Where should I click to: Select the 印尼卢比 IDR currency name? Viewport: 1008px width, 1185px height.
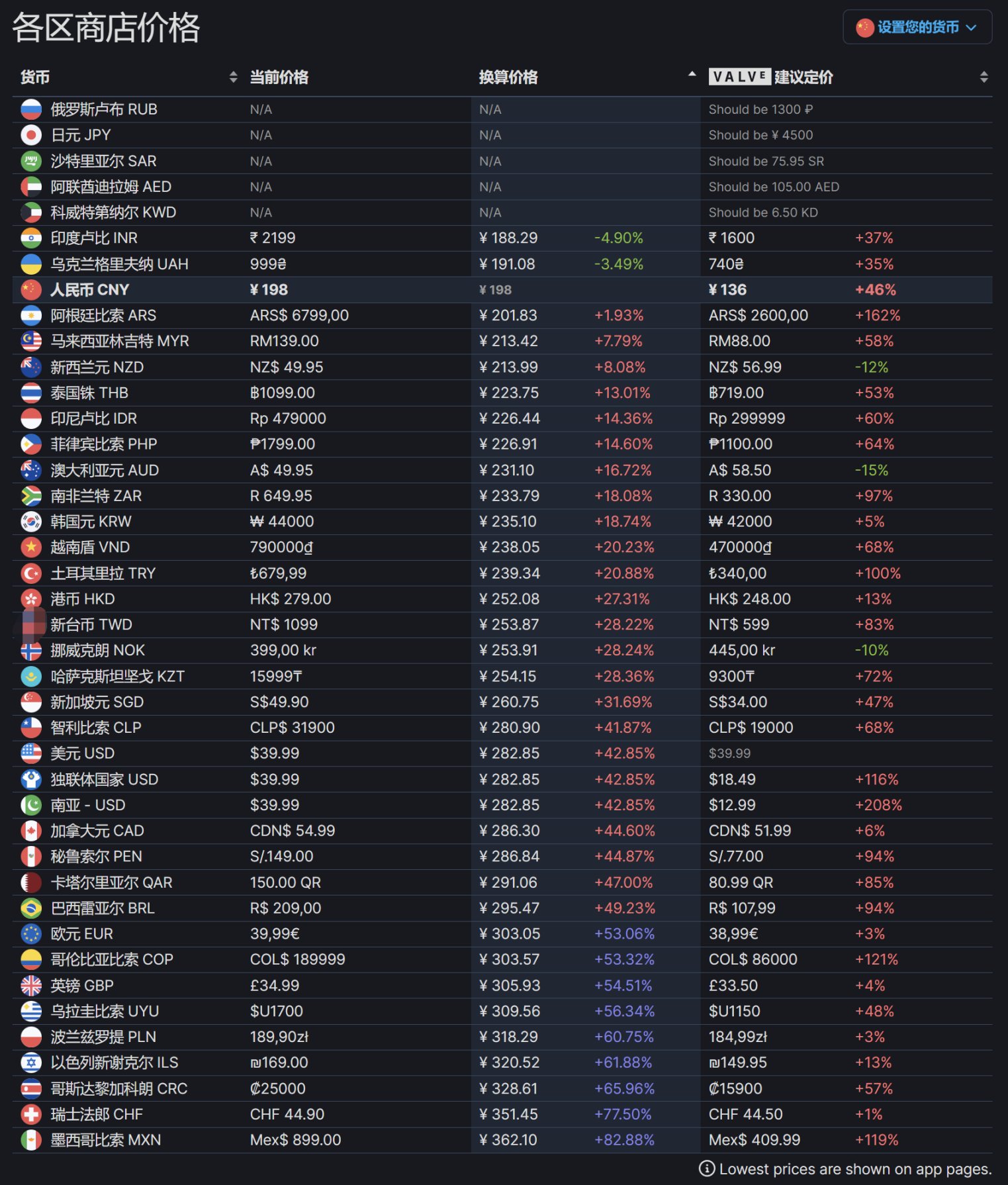(94, 418)
